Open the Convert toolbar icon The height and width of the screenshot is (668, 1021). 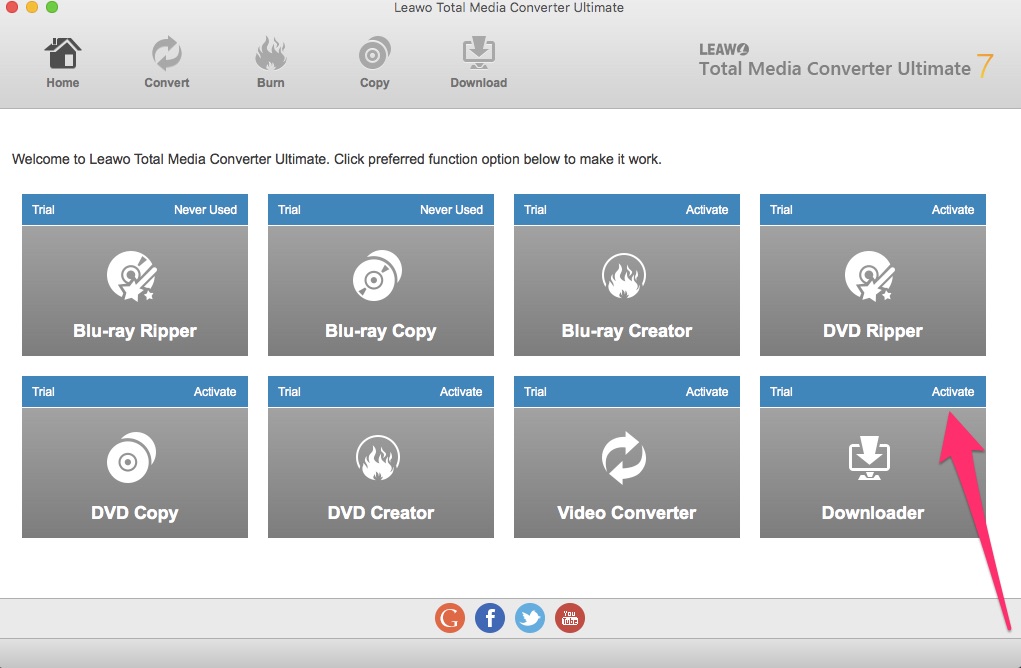click(x=166, y=55)
